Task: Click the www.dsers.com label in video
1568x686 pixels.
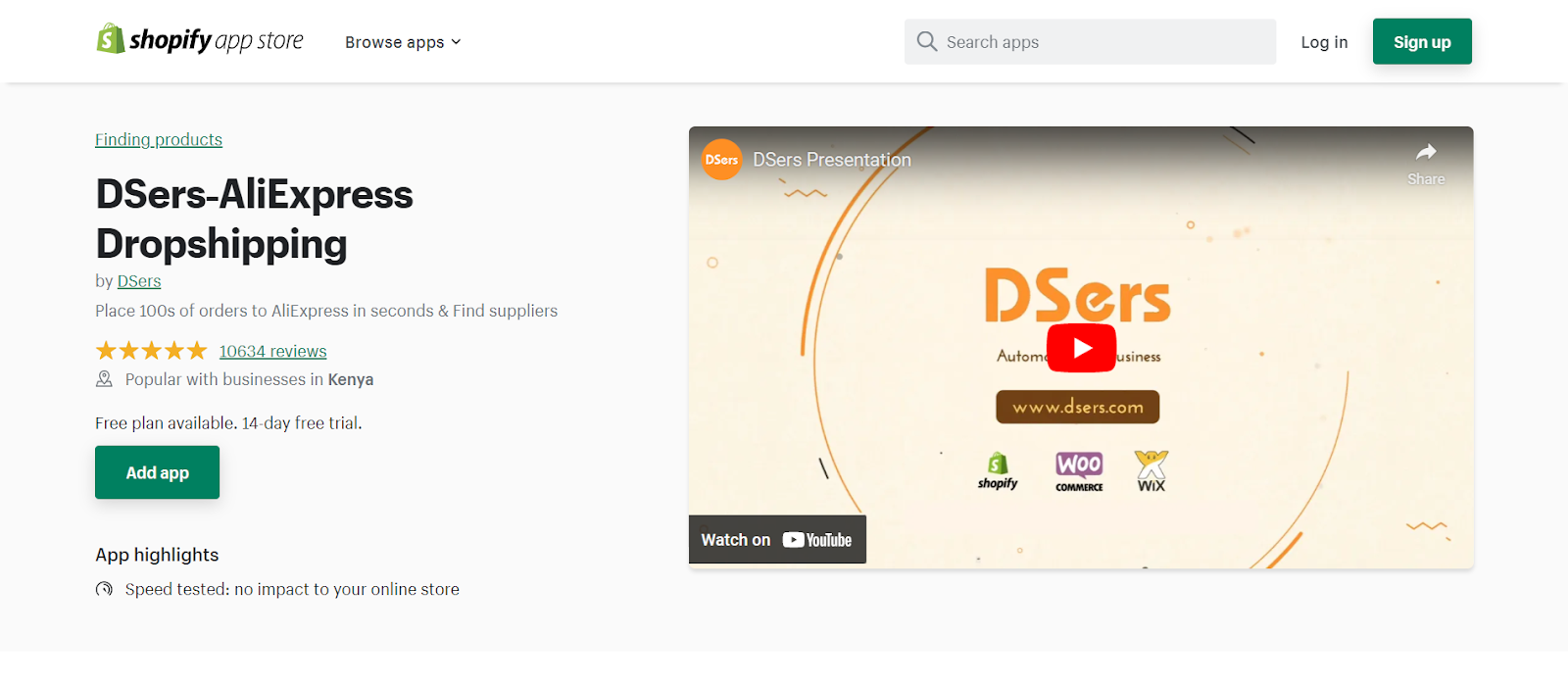Action: [x=1078, y=407]
